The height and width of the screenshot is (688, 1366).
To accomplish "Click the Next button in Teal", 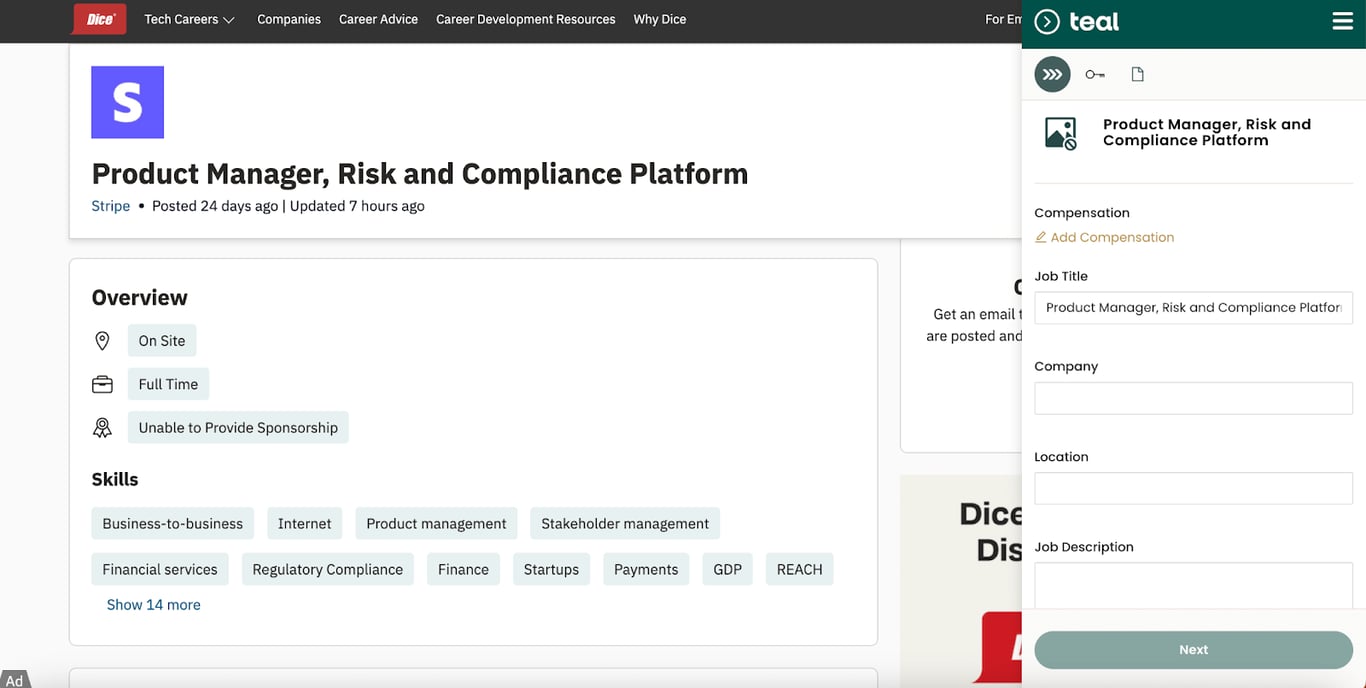I will (1193, 650).
